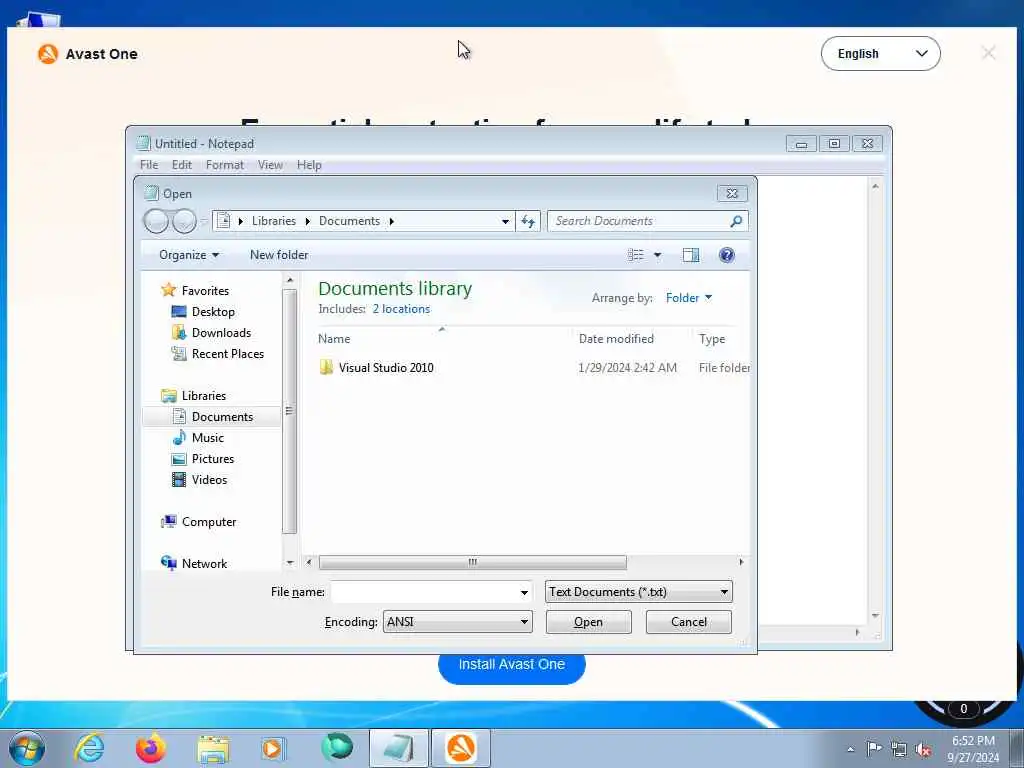Viewport: 1024px width, 768px height.
Task: Open the Text Documents file type dropdown
Action: 639,592
